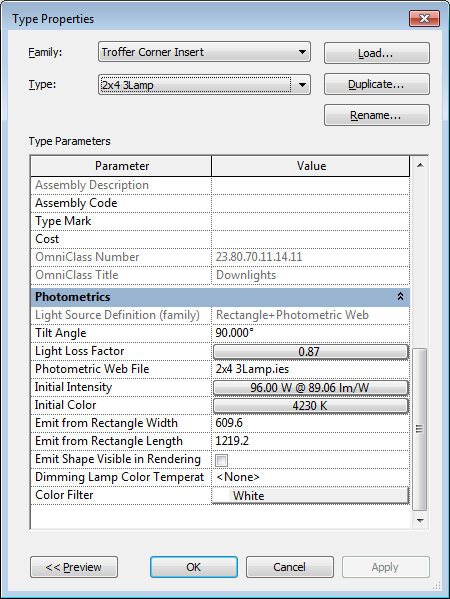Screen dimensions: 450x599
Task: Open the Family dropdown arrow
Action: 302,52
